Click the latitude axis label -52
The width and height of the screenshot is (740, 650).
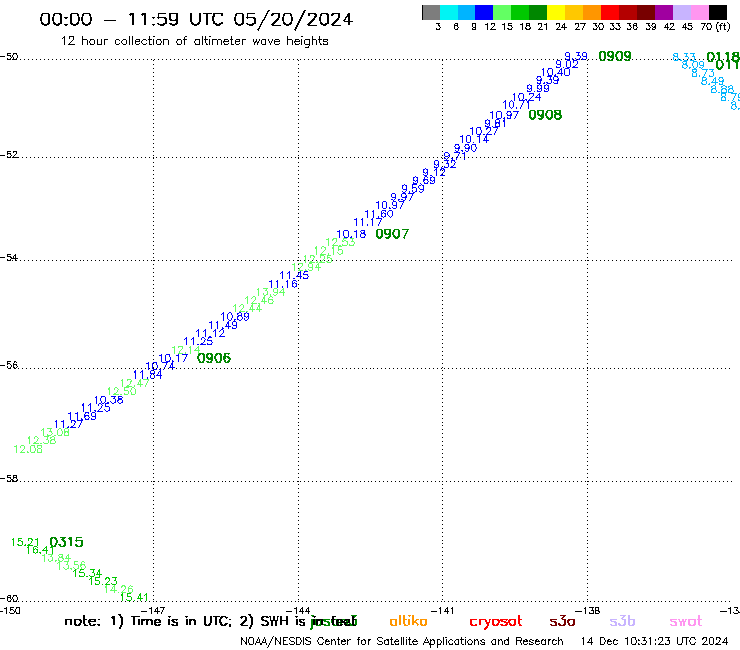(9, 154)
